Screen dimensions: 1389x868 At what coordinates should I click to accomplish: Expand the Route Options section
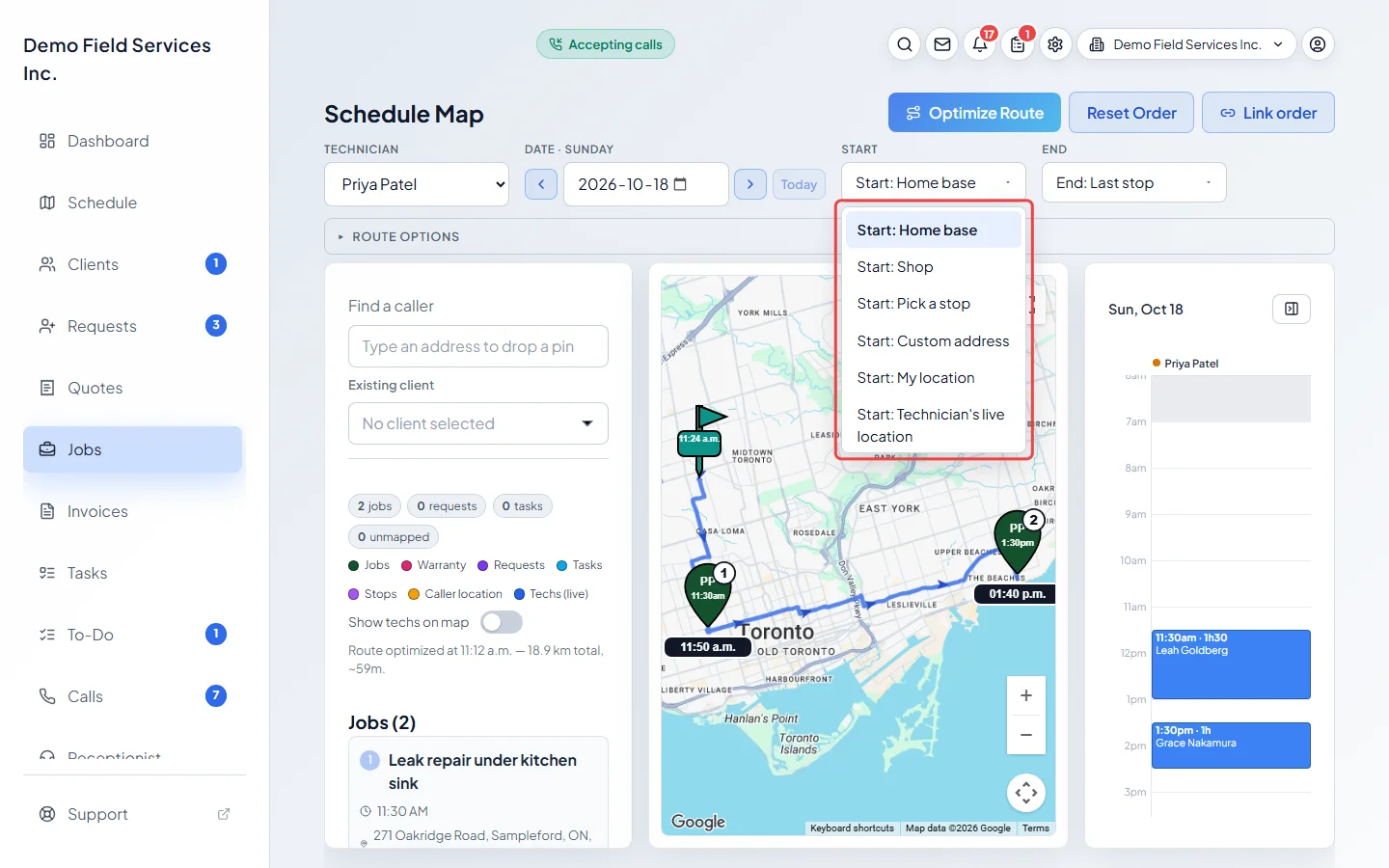(x=830, y=236)
